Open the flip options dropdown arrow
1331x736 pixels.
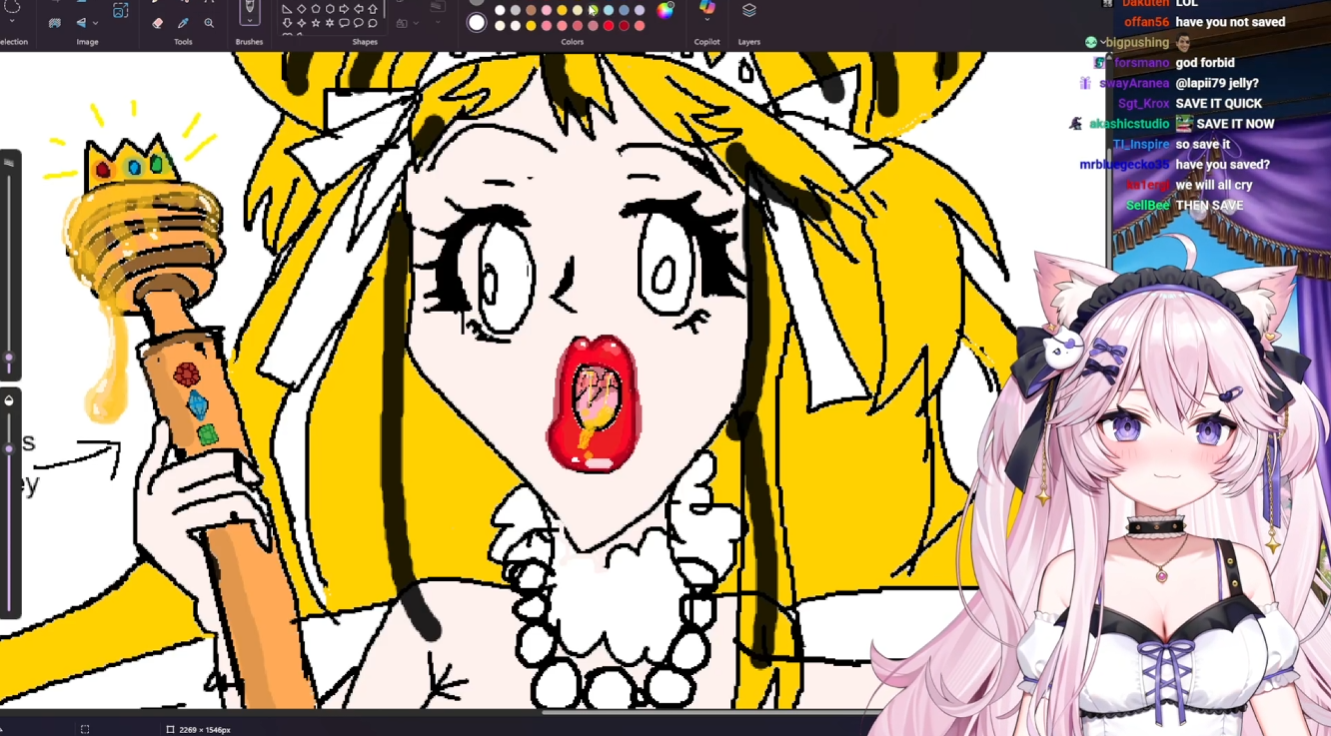(x=95, y=22)
